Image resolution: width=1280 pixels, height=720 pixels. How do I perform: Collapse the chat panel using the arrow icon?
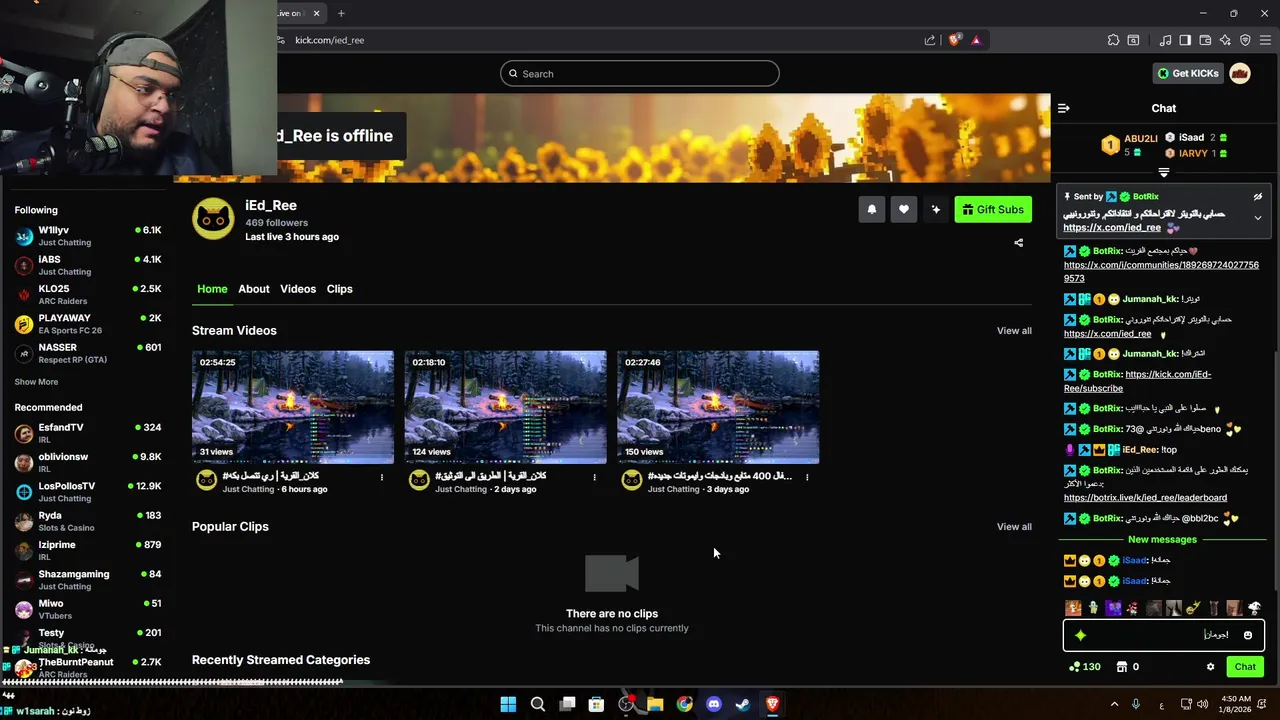[1064, 108]
